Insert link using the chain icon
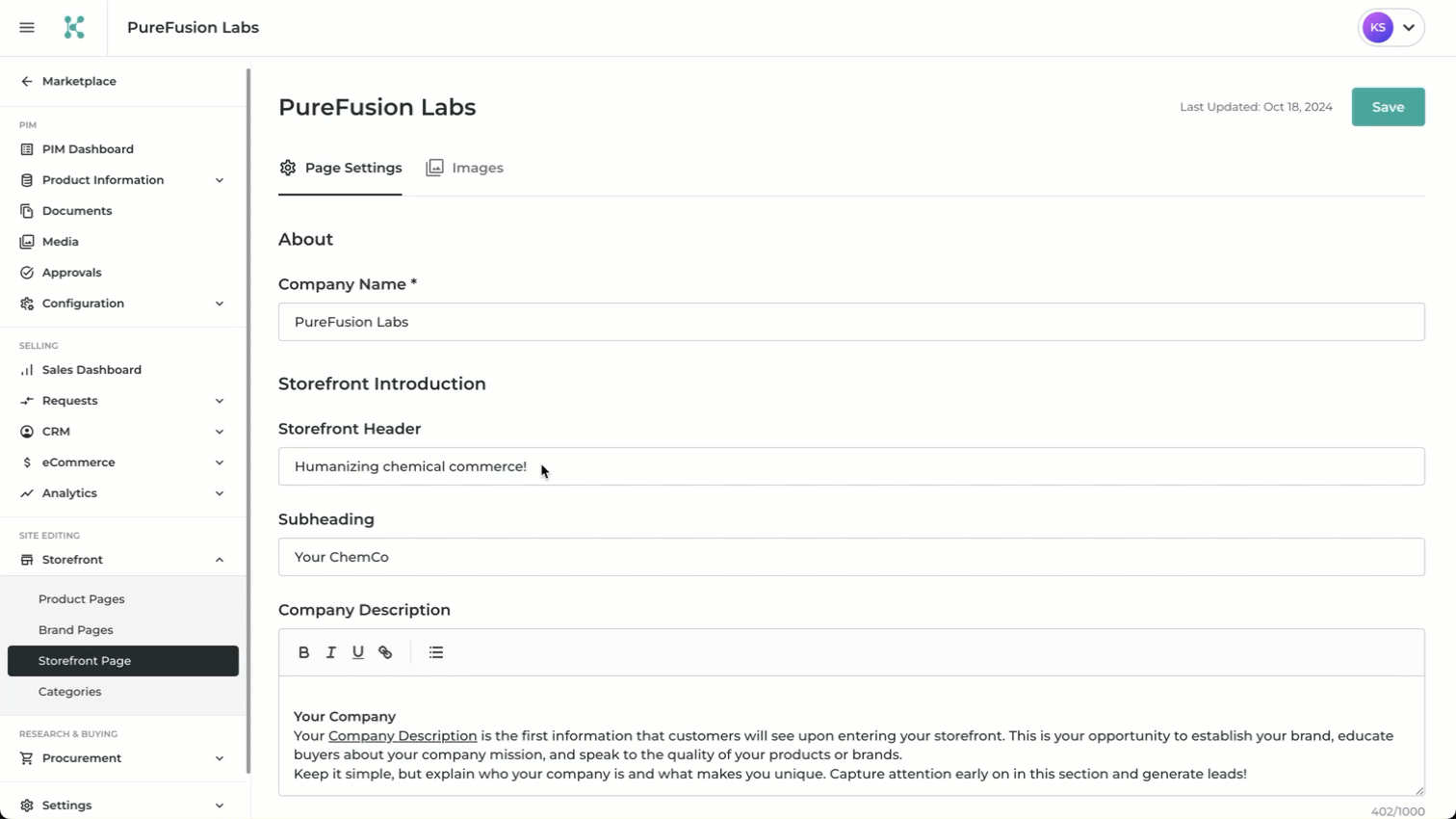1456x819 pixels. [385, 652]
